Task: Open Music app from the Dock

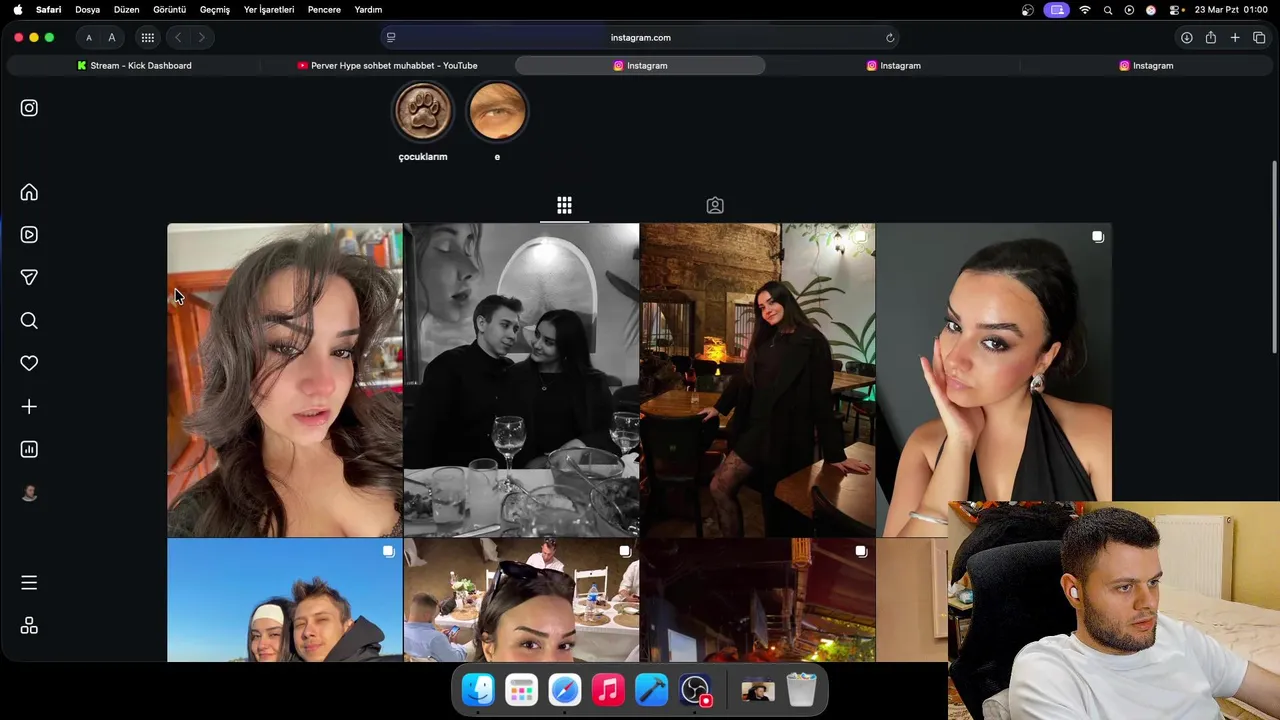Action: point(608,690)
